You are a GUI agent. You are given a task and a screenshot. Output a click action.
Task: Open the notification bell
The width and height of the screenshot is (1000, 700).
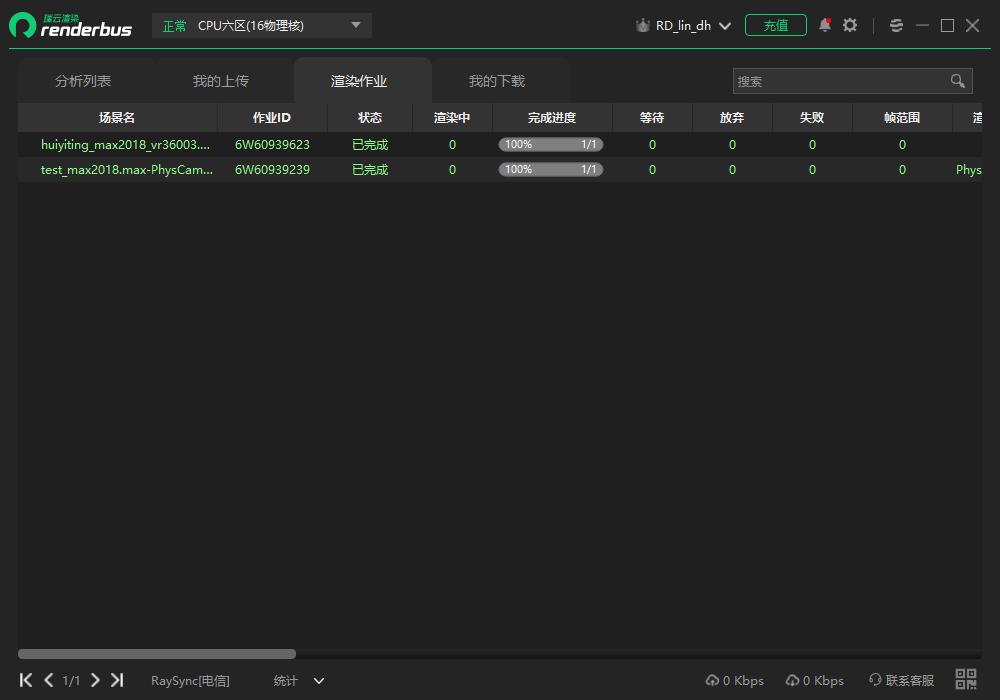(x=825, y=25)
